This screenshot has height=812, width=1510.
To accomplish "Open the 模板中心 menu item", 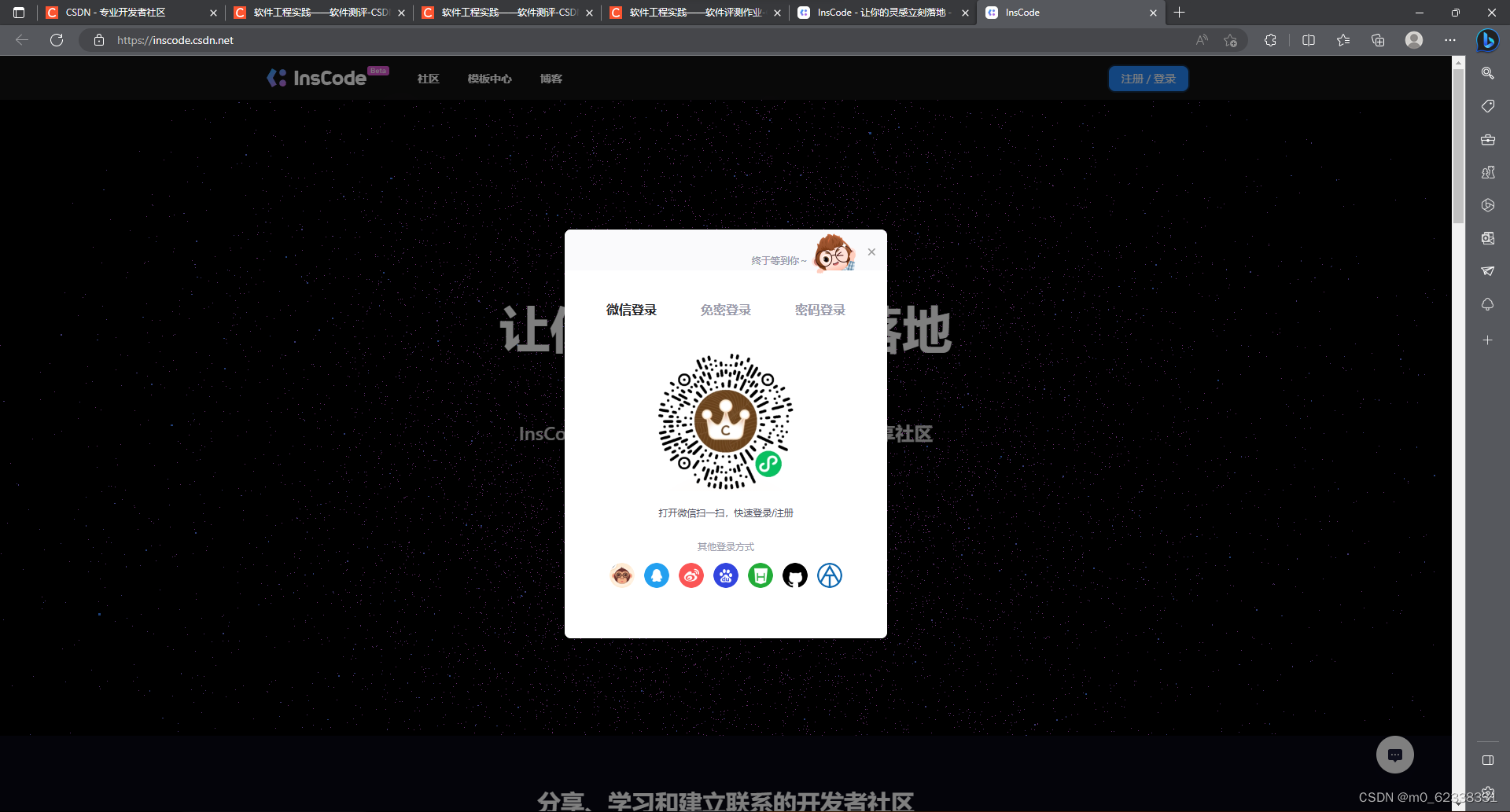I will tap(489, 79).
